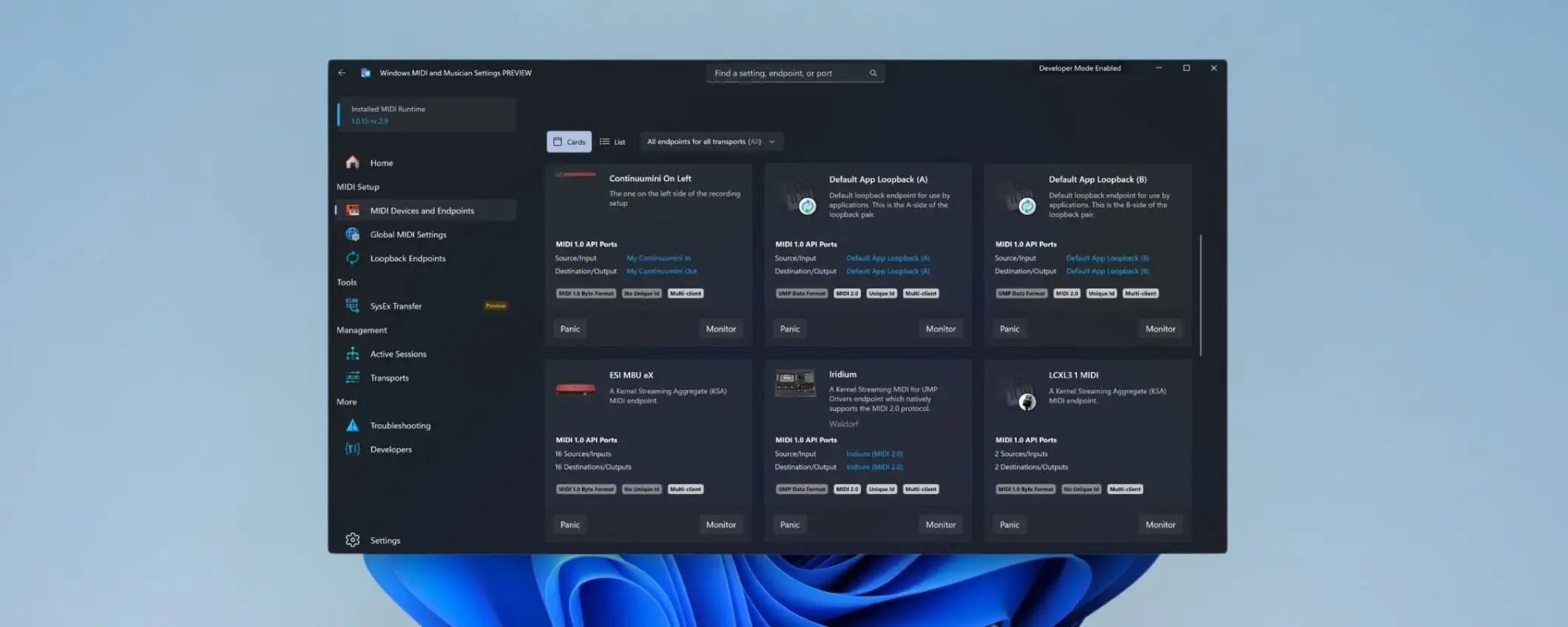Click Panic on Continuumini On Left card
Viewport: 1568px width, 627px height.
(570, 329)
